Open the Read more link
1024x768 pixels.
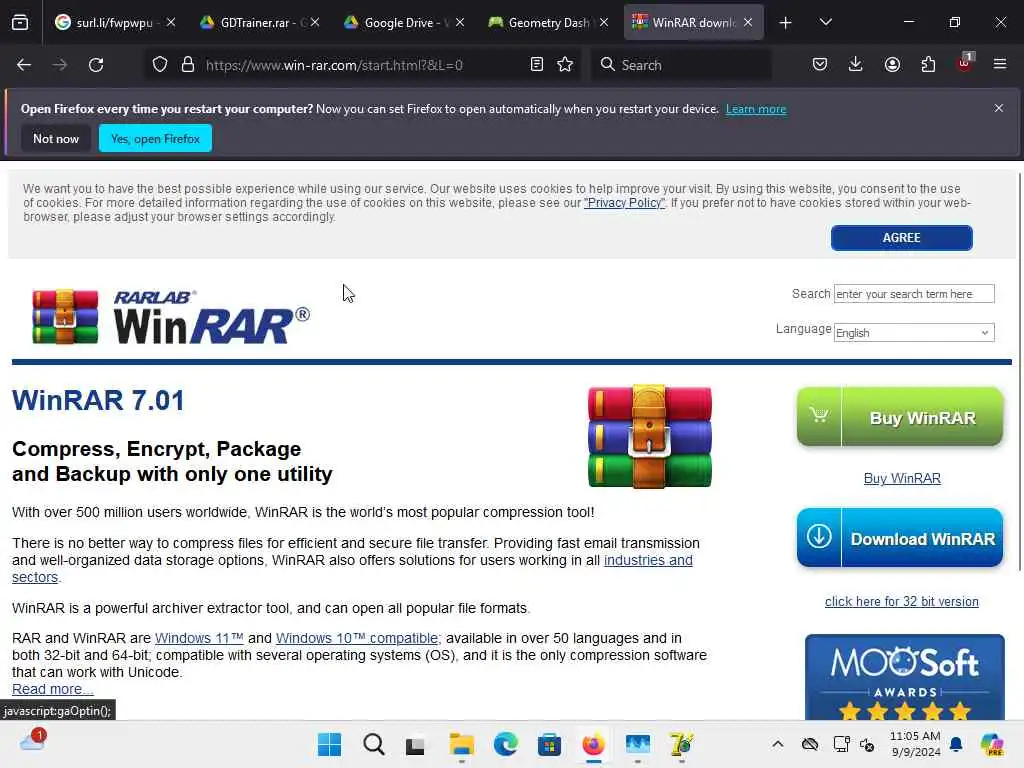(52, 689)
